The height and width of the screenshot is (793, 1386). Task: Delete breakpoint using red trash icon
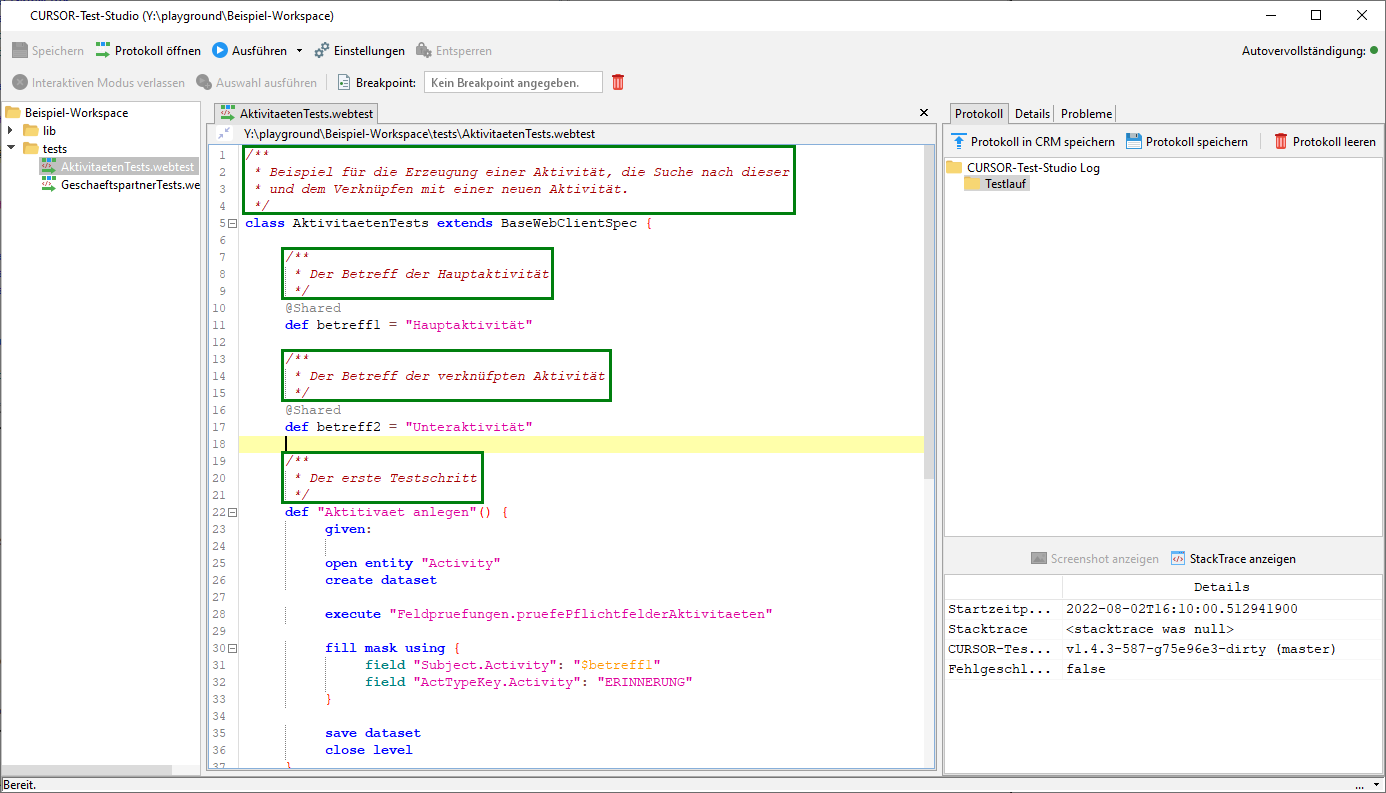618,82
